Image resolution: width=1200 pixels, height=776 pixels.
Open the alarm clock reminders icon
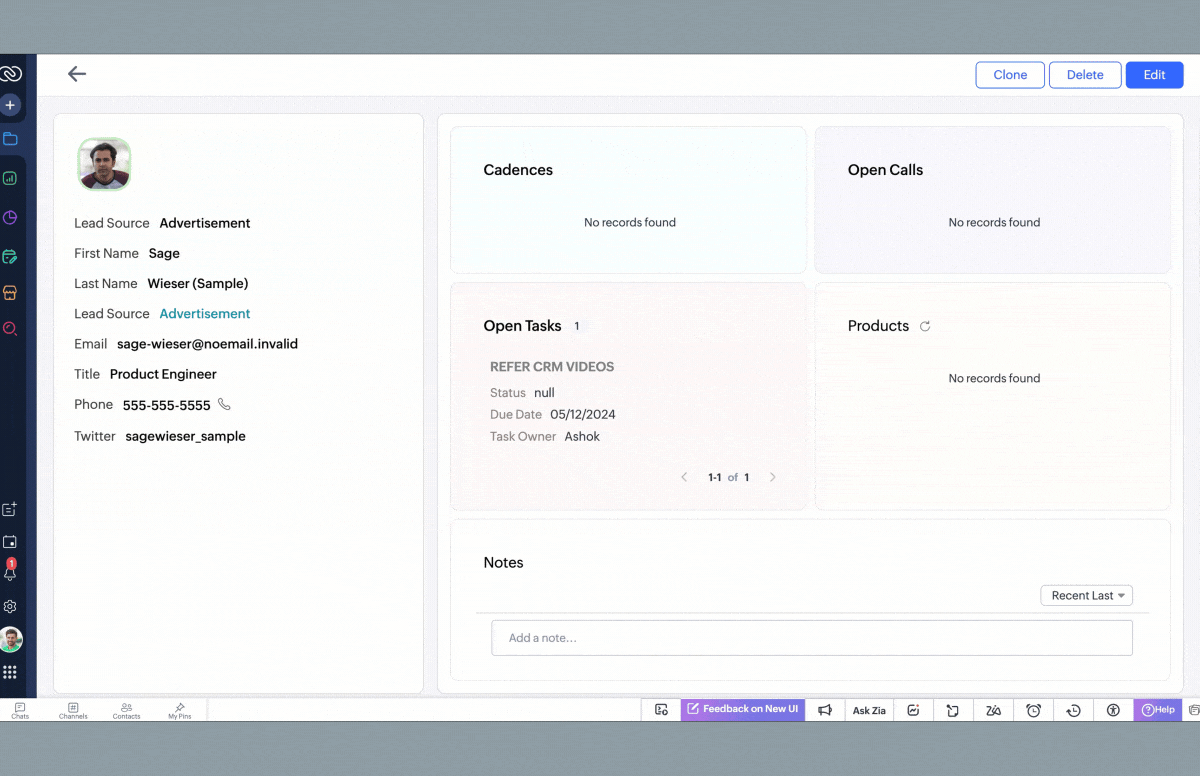pyautogui.click(x=1033, y=710)
